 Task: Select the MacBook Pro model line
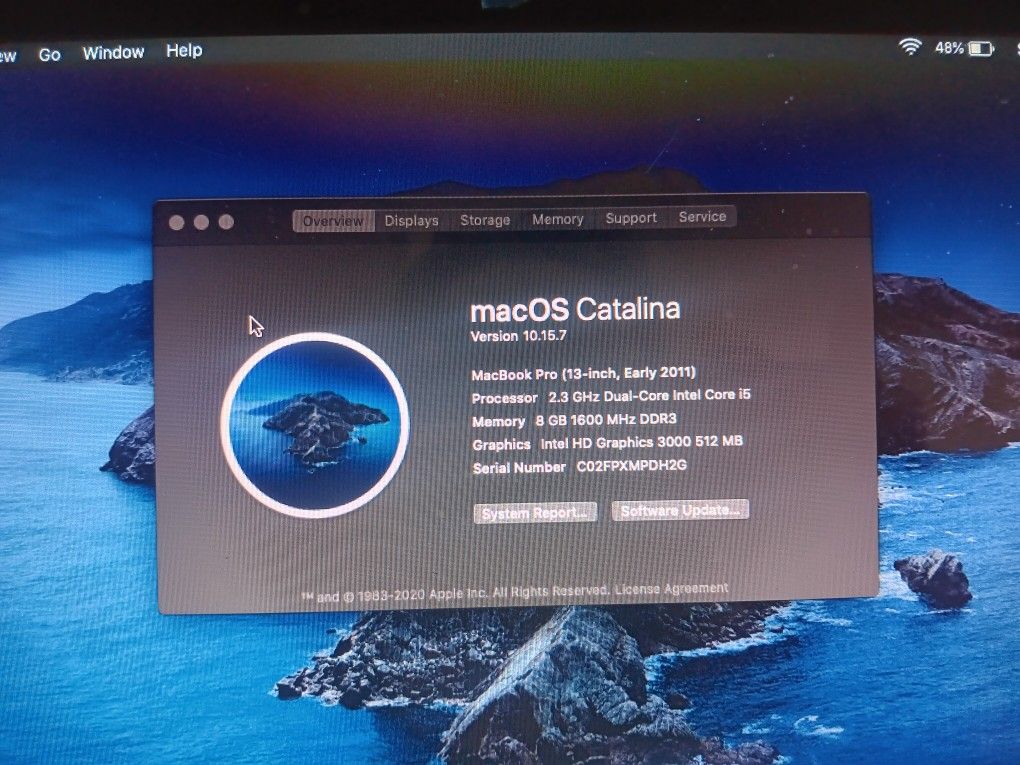(x=584, y=373)
